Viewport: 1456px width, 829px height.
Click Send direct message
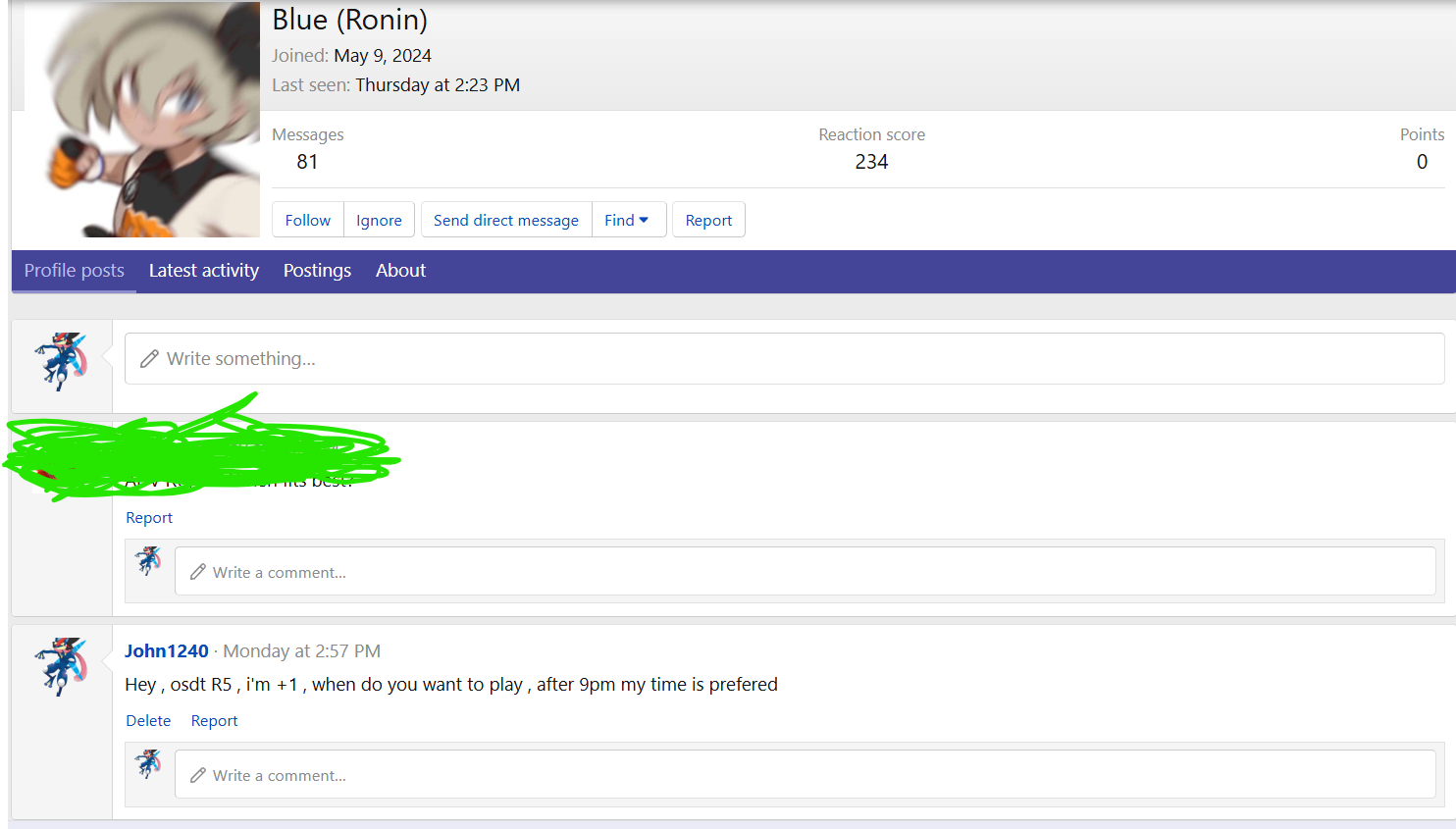tap(506, 220)
